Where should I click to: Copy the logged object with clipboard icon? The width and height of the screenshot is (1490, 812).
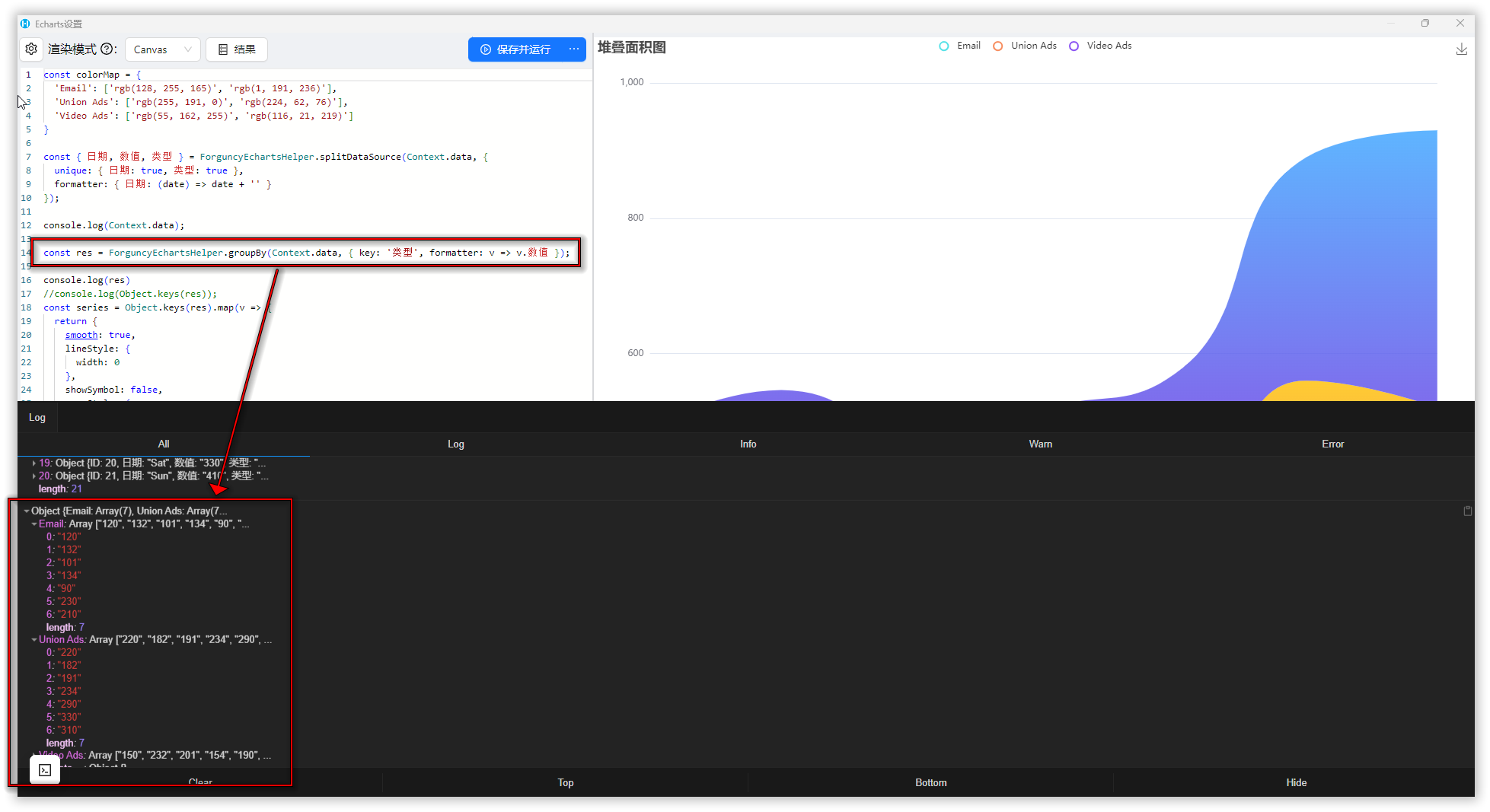pyautogui.click(x=1468, y=511)
